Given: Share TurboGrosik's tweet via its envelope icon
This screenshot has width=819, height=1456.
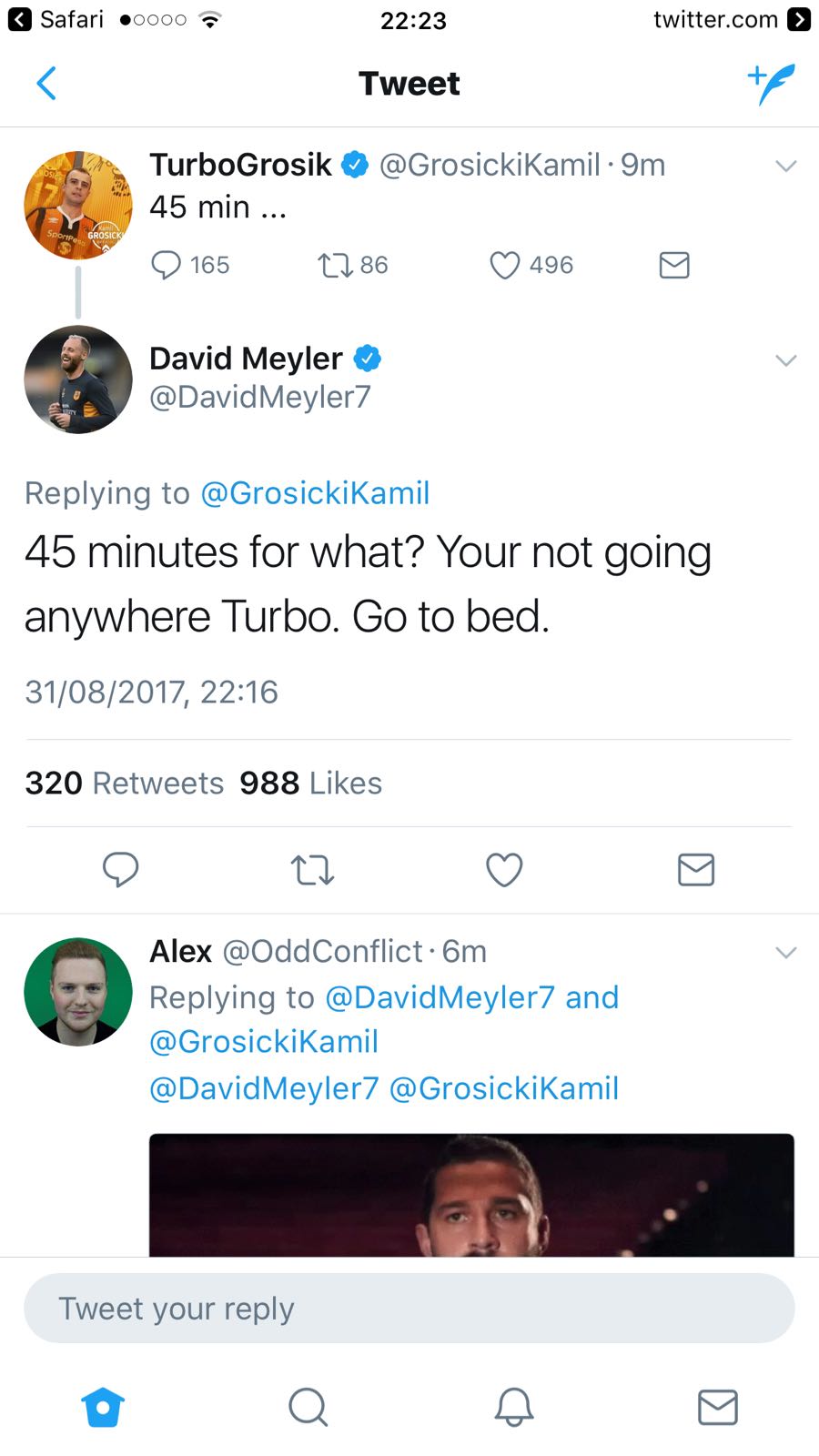Looking at the screenshot, I should pyautogui.click(x=674, y=265).
